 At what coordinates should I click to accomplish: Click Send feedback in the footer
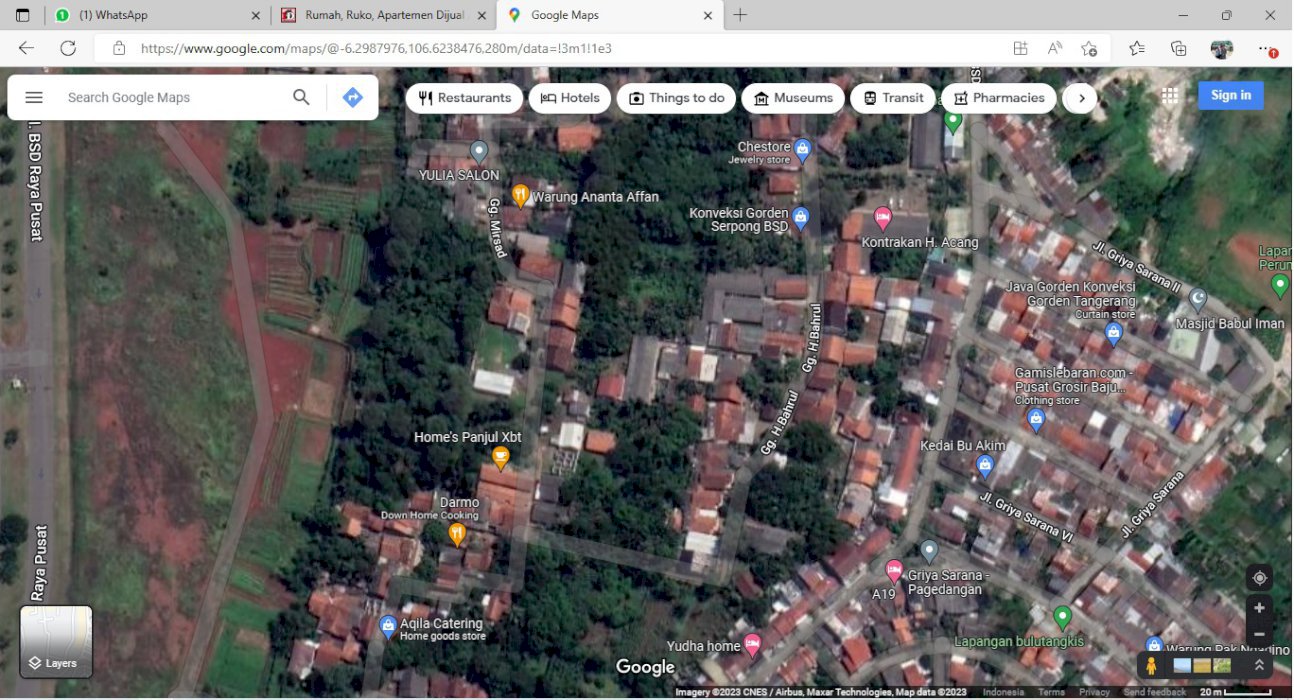click(x=1154, y=692)
